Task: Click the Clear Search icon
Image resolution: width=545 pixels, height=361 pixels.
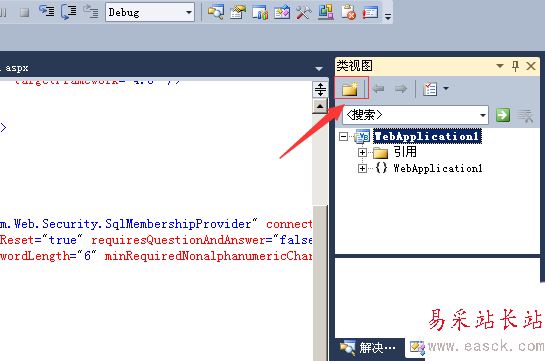Action: tap(525, 115)
